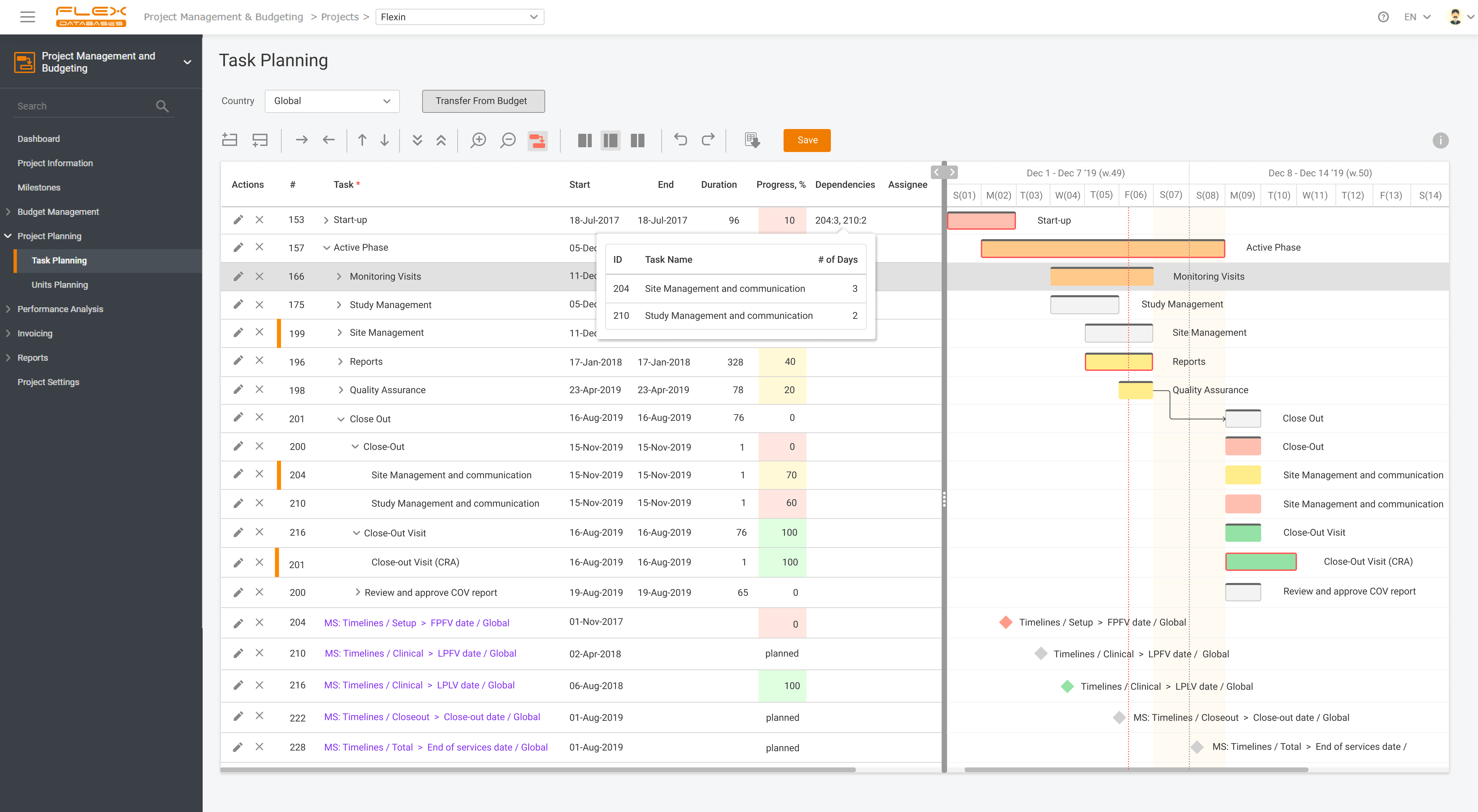
Task: Click the zoom out magnifier icon
Action: 508,140
